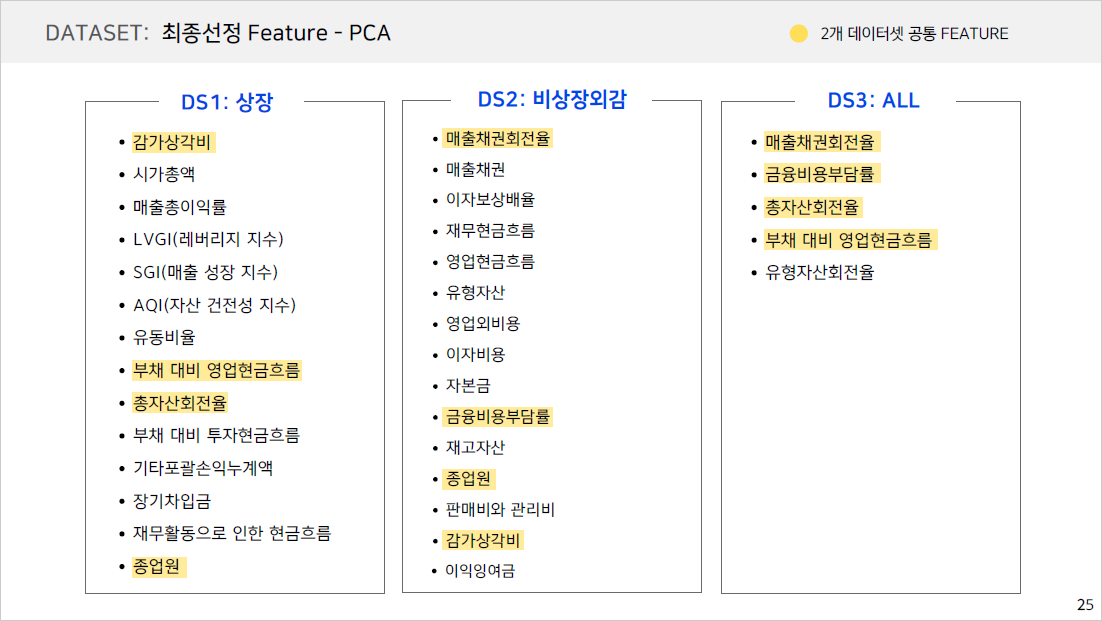Click the slide title '최종선정 Feature - PCA'
Image resolution: width=1102 pixels, height=621 pixels.
click(x=276, y=33)
